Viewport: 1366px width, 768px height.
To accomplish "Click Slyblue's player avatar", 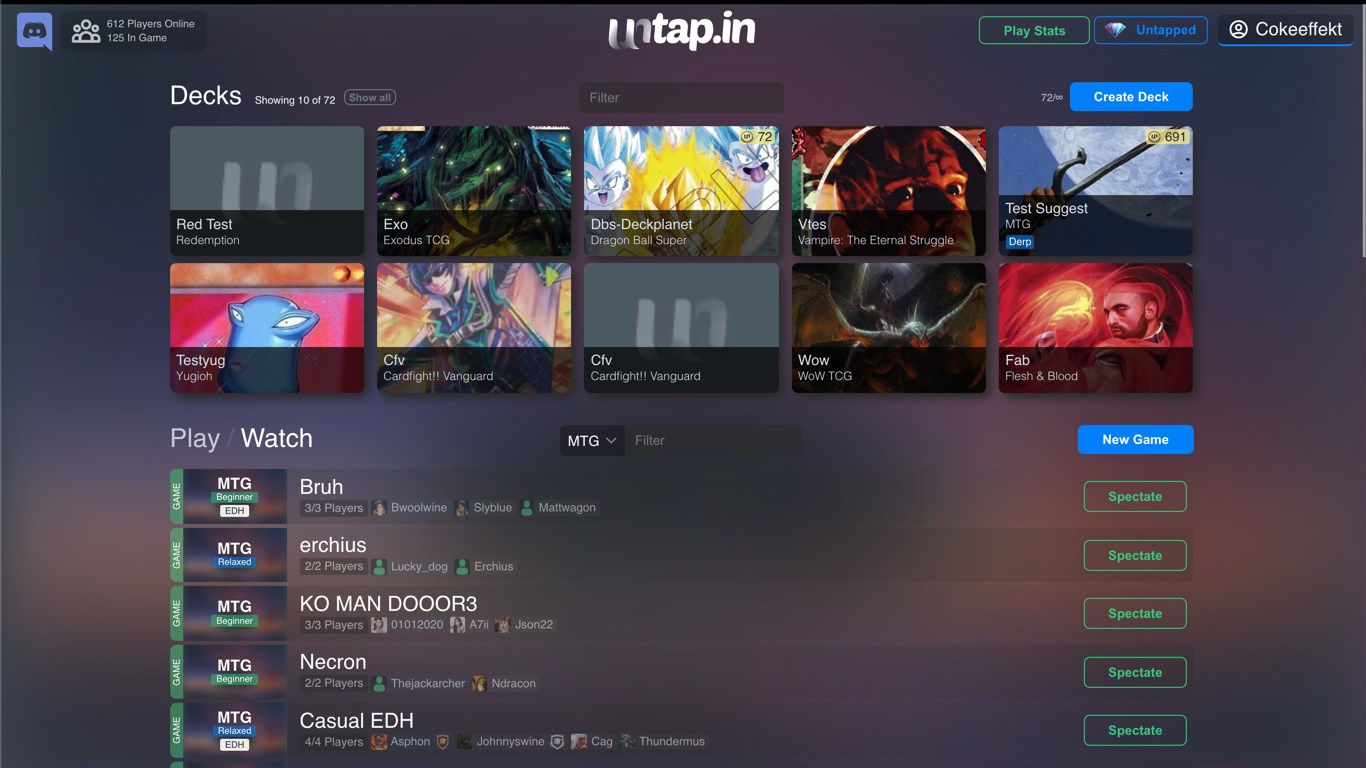I will pos(461,508).
